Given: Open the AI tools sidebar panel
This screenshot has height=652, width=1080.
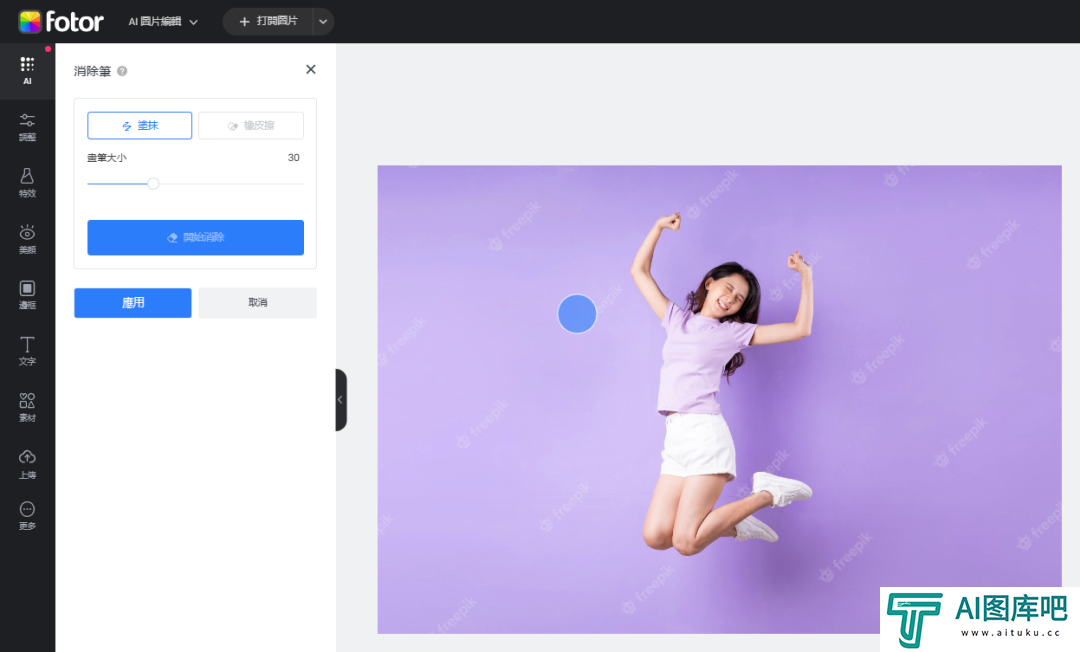Looking at the screenshot, I should pos(27,70).
